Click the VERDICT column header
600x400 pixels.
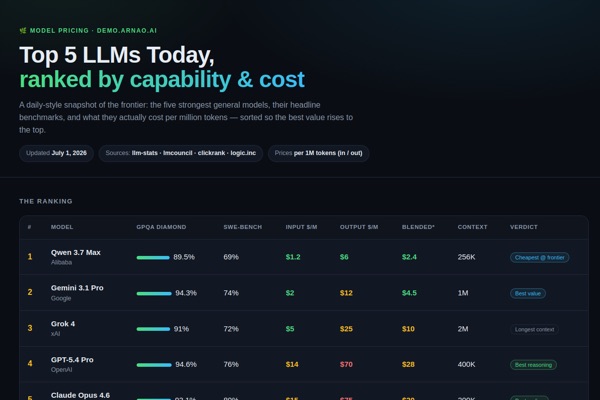pos(524,227)
